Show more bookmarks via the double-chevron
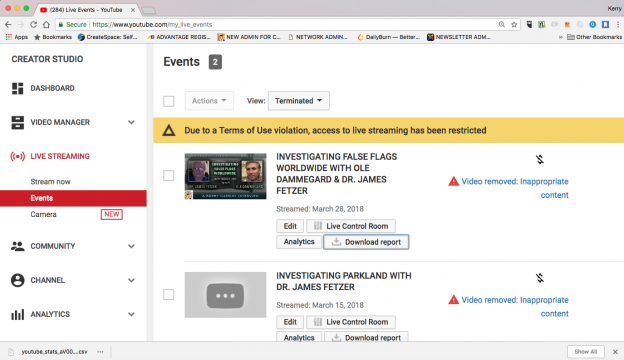Screen dimensions: 624x360 [561, 37]
